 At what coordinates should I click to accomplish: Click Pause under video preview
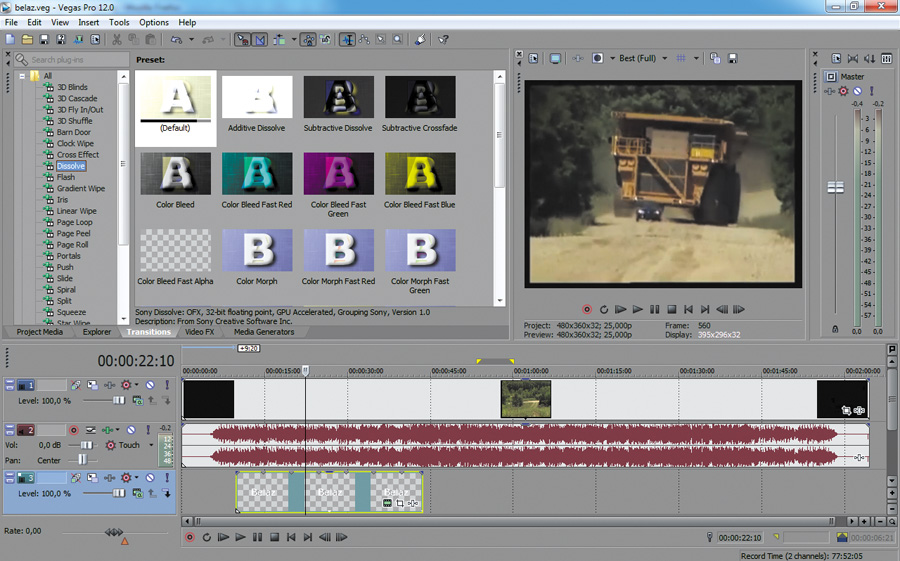coord(654,309)
